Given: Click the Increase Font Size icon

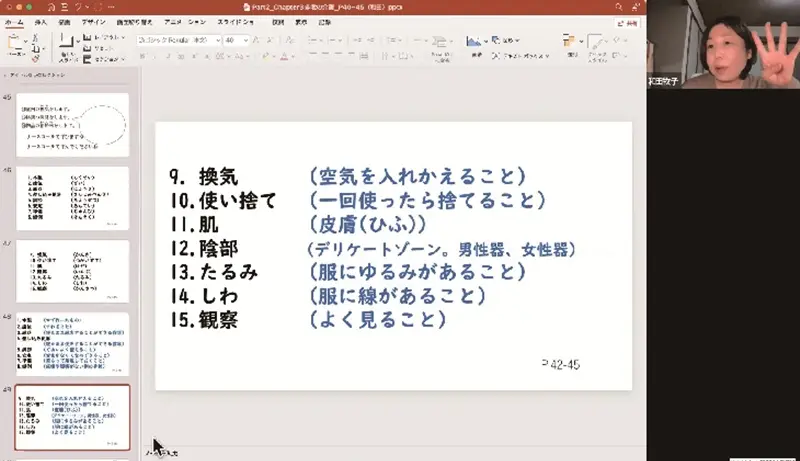Looking at the screenshot, I should [257, 40].
